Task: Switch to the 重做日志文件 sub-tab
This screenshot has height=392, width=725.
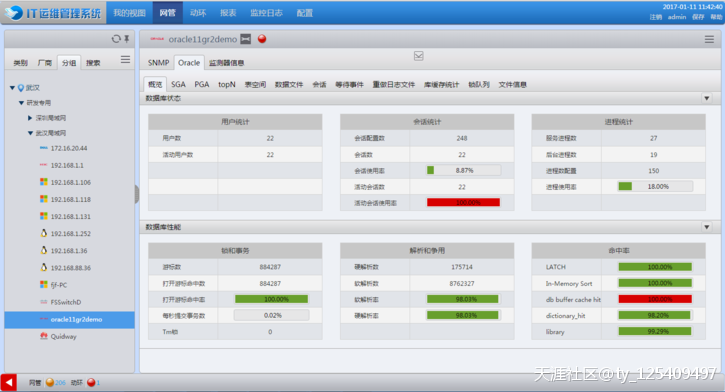Action: (x=394, y=85)
